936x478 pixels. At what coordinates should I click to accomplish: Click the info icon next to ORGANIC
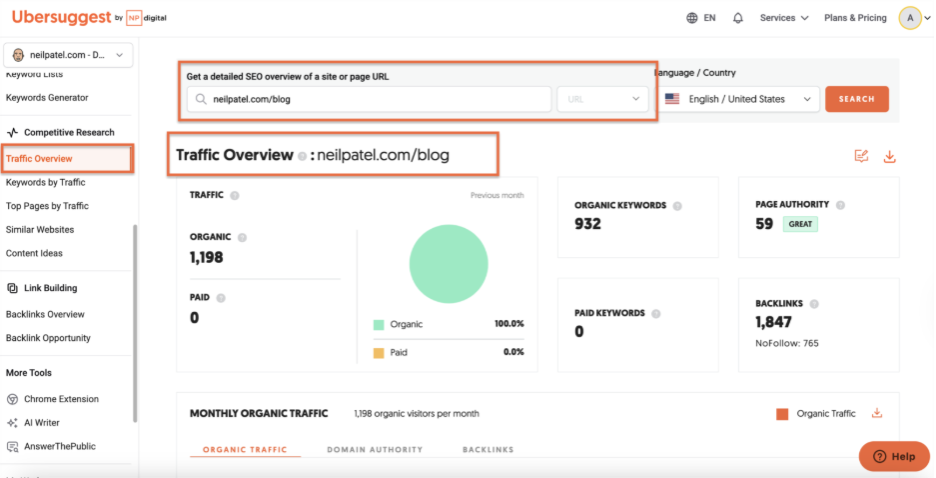(x=242, y=238)
